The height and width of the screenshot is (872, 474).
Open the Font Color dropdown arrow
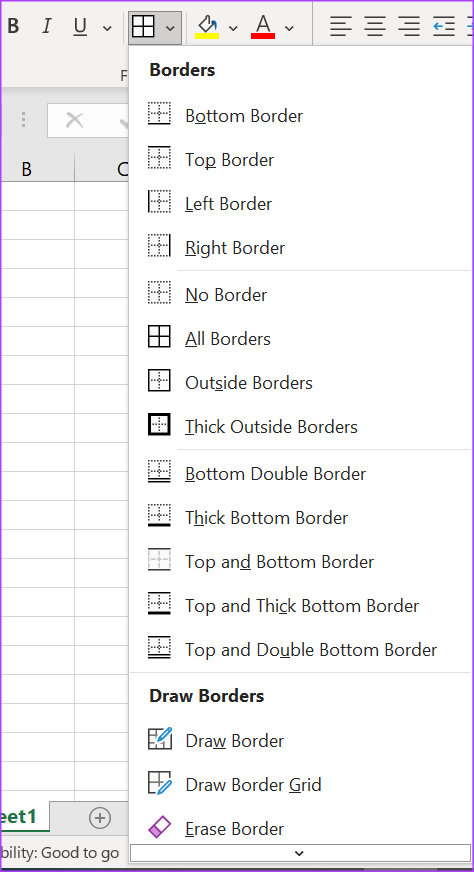289,28
